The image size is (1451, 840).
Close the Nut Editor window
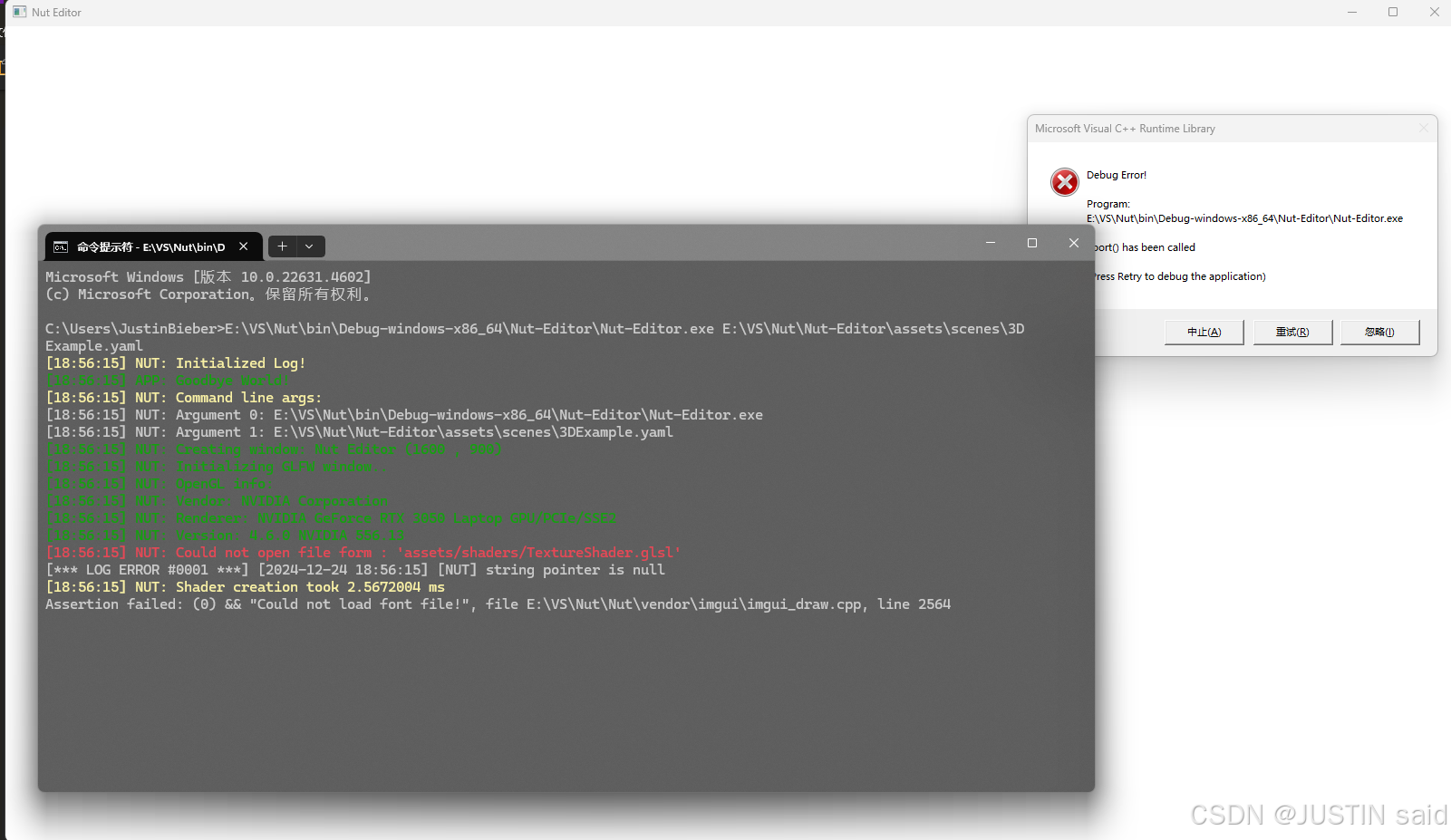coord(1434,12)
